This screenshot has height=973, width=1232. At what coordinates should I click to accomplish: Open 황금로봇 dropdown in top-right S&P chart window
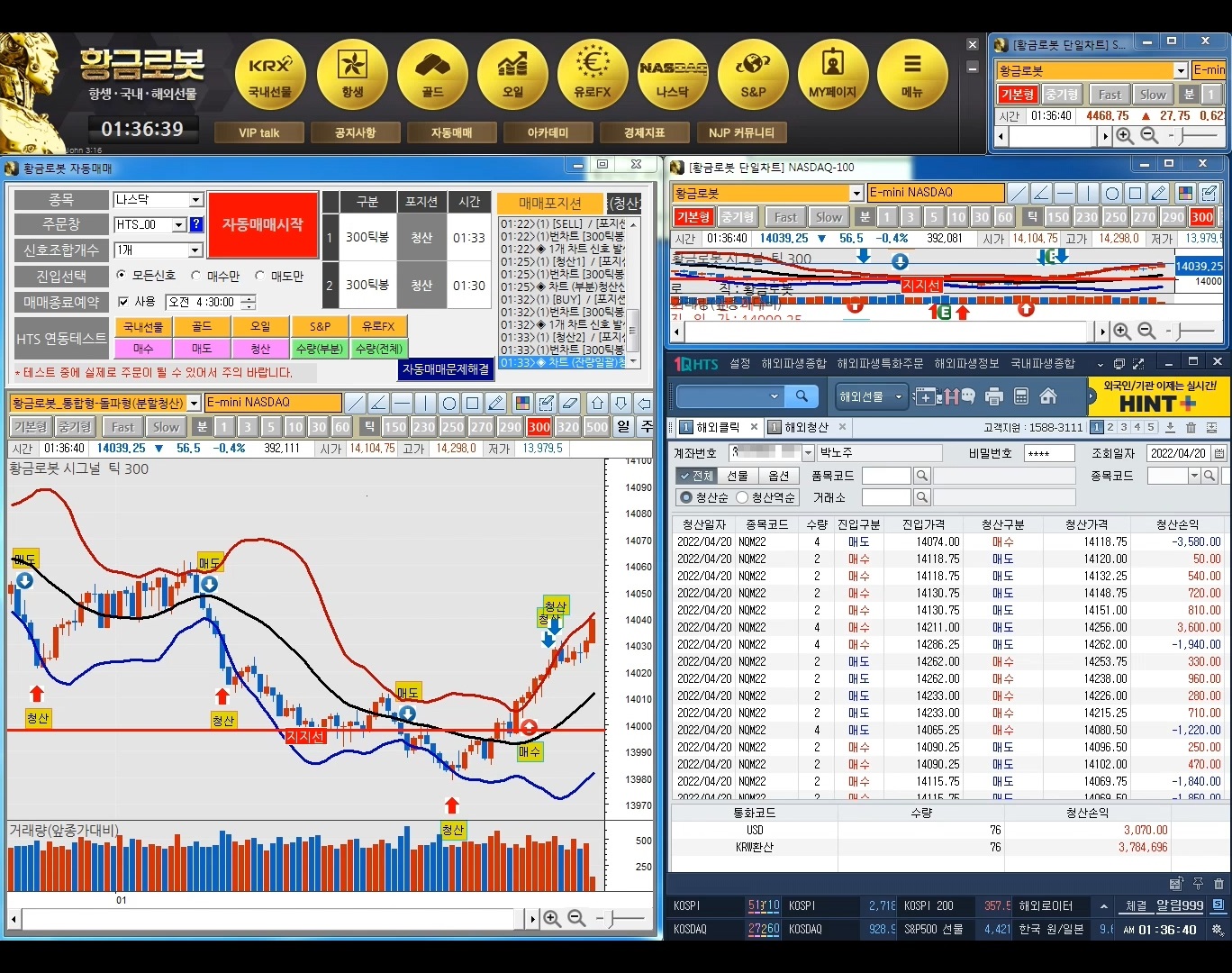click(1181, 70)
